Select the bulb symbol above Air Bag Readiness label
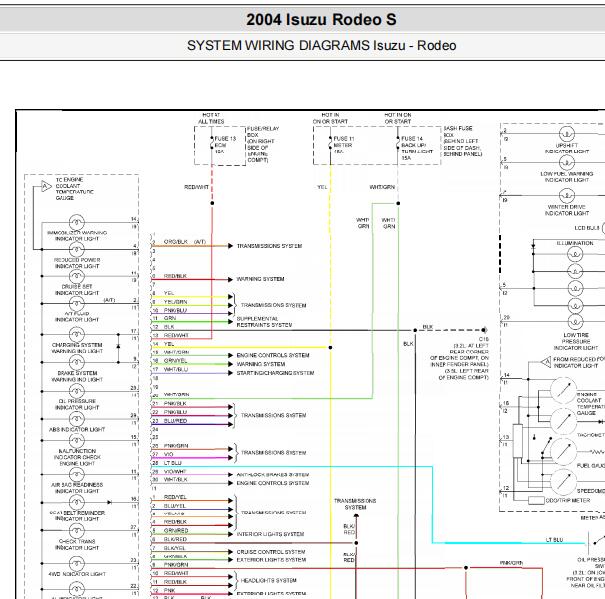 tap(76, 474)
